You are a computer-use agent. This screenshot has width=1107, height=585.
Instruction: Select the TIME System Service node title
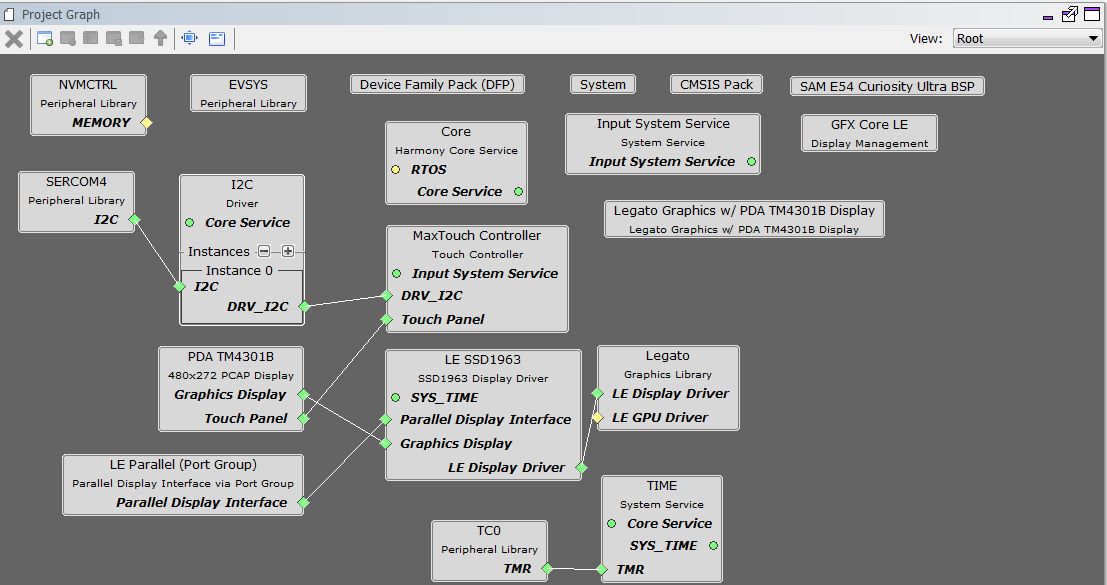click(662, 486)
